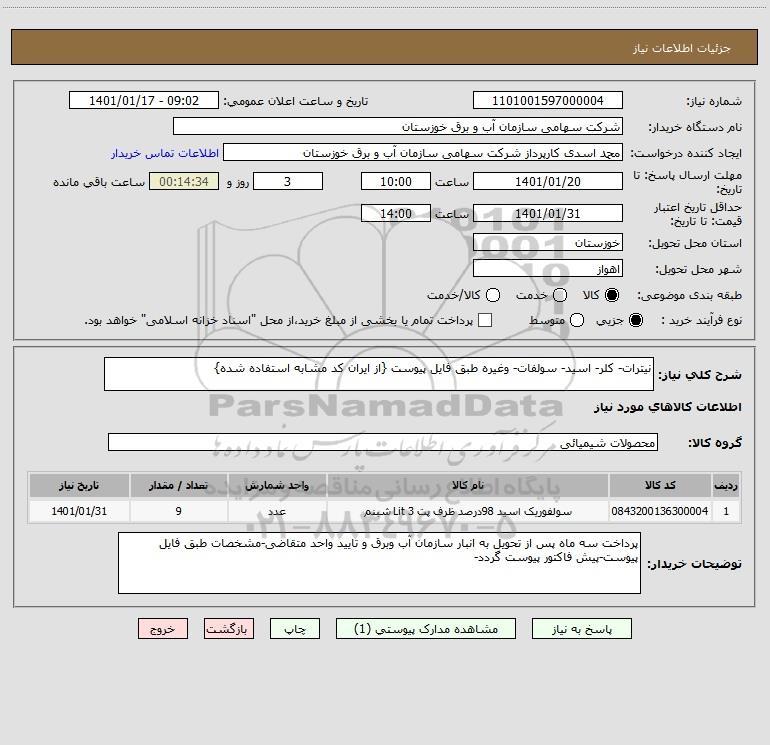Image resolution: width=770 pixels, height=745 pixels.
Task: Click the کد کالا column header
Action: click(x=660, y=485)
